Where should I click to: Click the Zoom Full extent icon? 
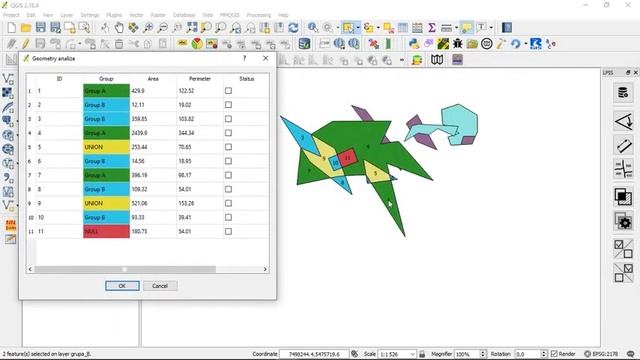click(192, 28)
